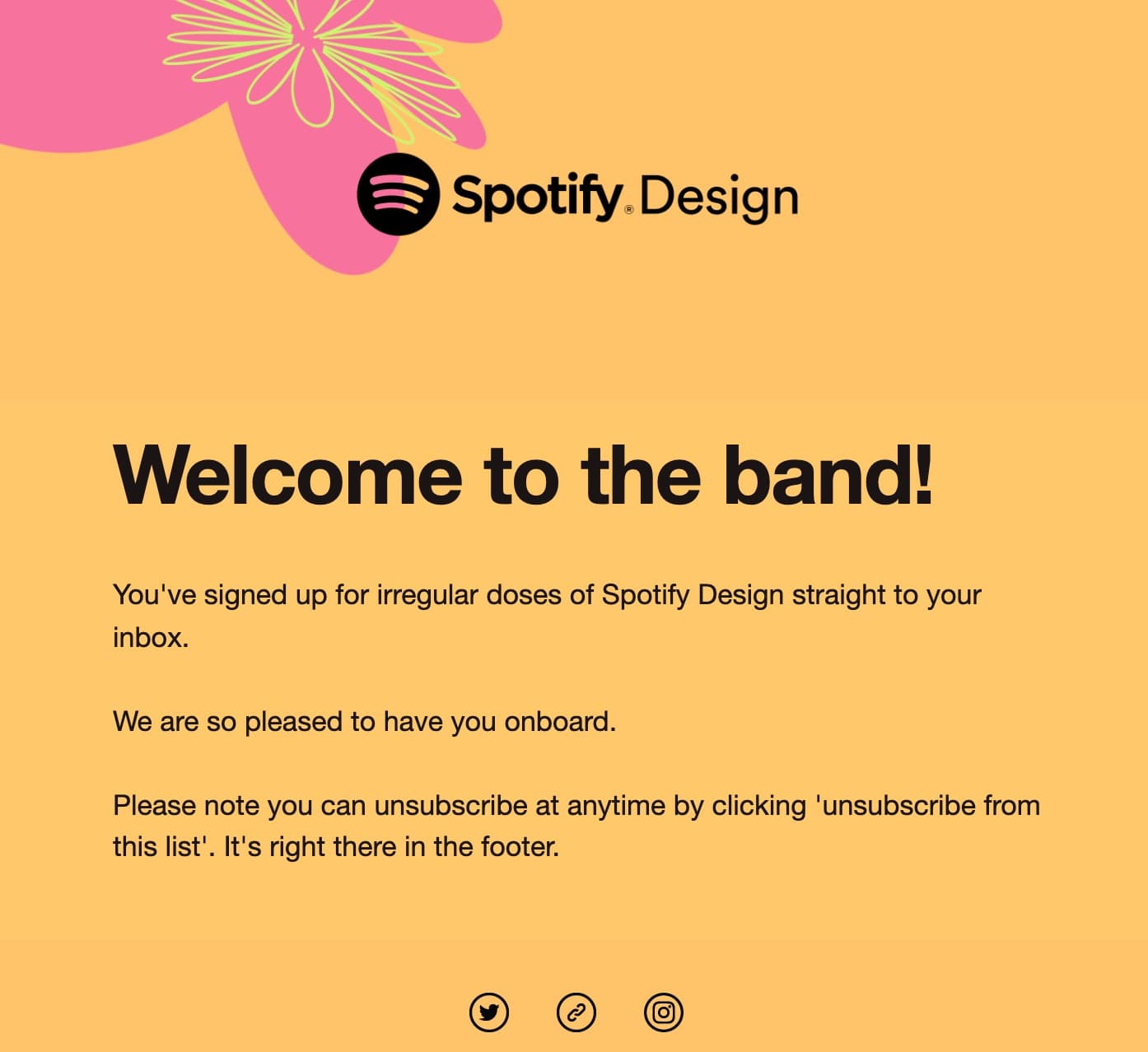Click the word "band!" in the heading
The width and height of the screenshot is (1148, 1052).
(828, 476)
